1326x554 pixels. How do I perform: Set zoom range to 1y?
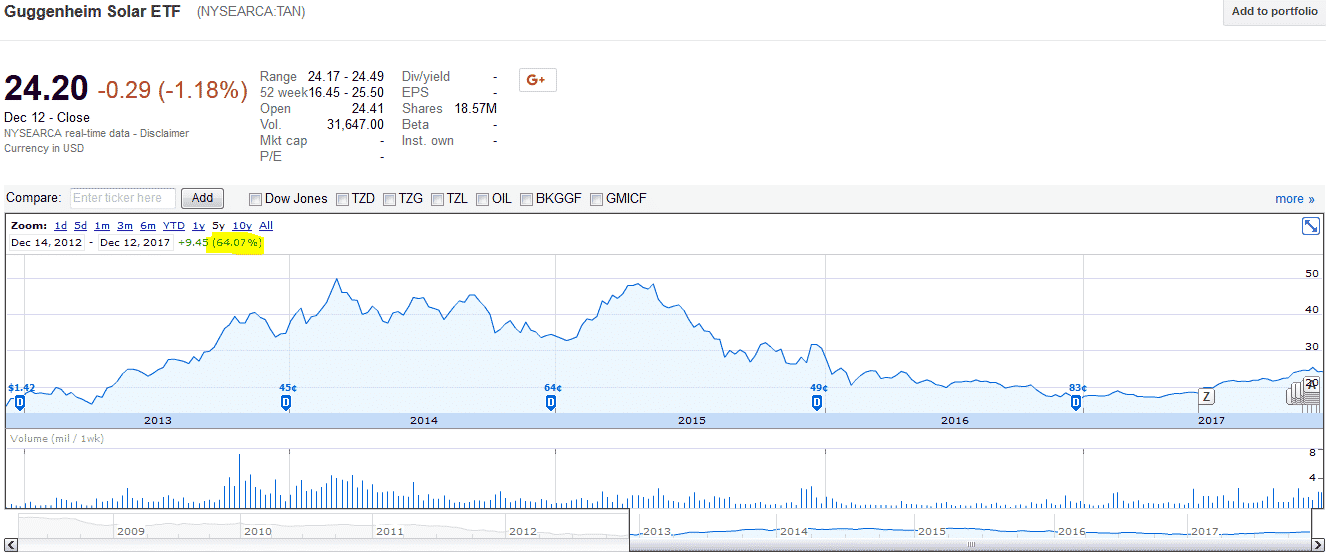[198, 226]
